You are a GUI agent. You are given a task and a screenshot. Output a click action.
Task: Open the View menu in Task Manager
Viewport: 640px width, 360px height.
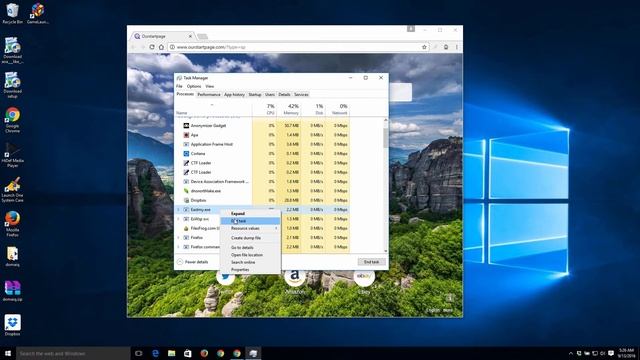tap(210, 86)
